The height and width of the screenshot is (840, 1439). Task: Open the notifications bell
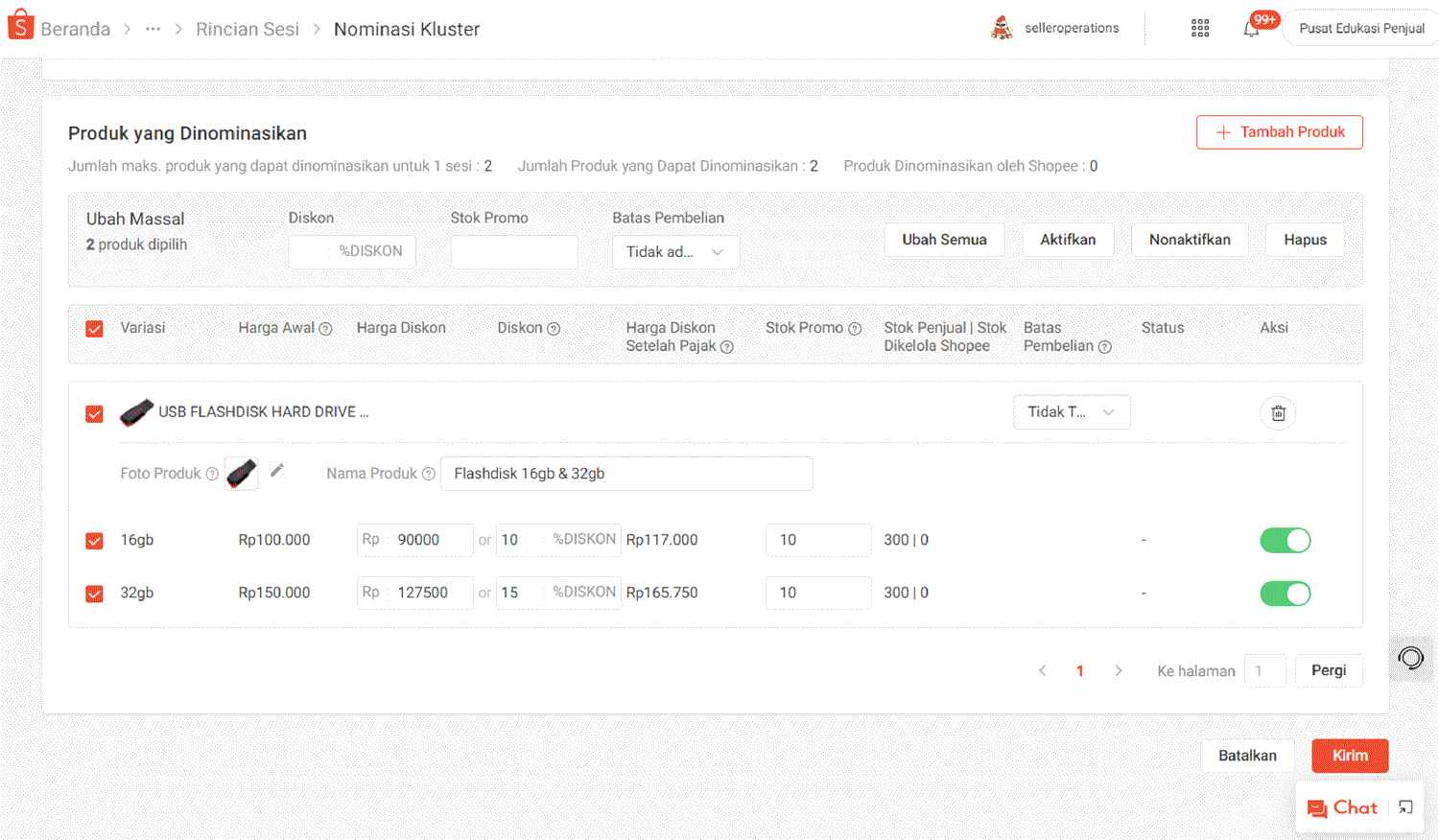1251,29
